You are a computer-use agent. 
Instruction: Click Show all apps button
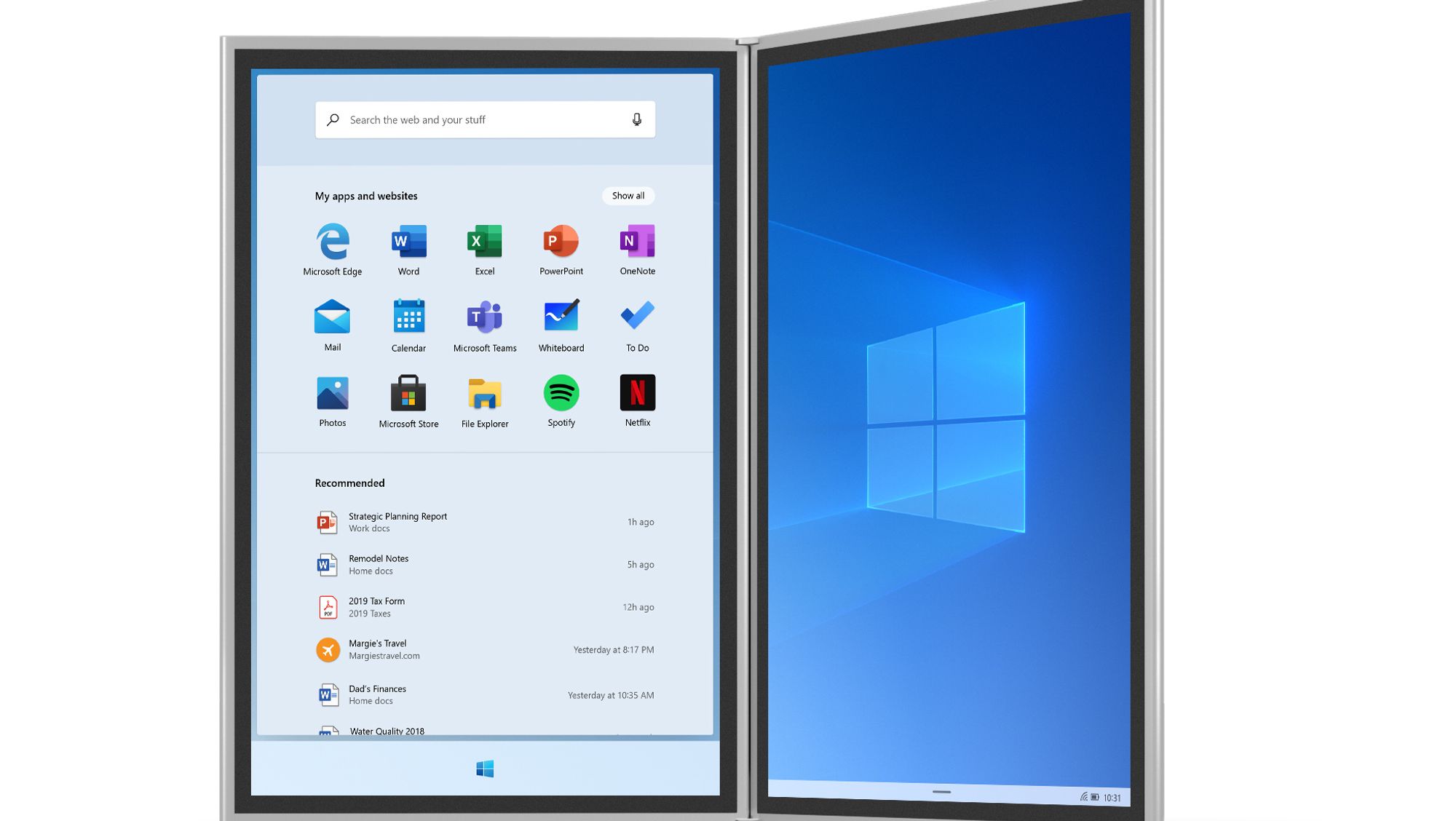[627, 195]
